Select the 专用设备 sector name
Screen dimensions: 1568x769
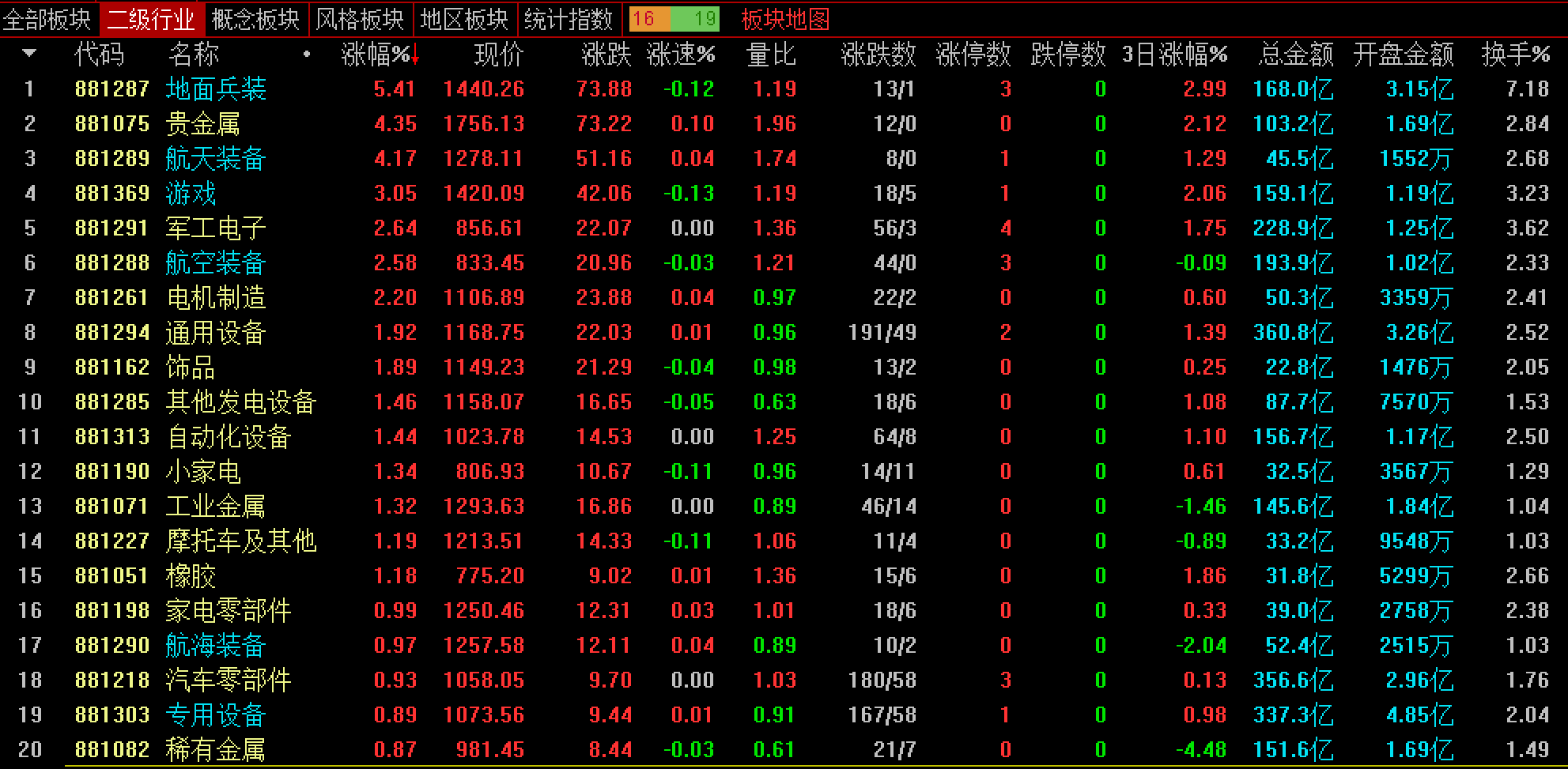[x=216, y=714]
